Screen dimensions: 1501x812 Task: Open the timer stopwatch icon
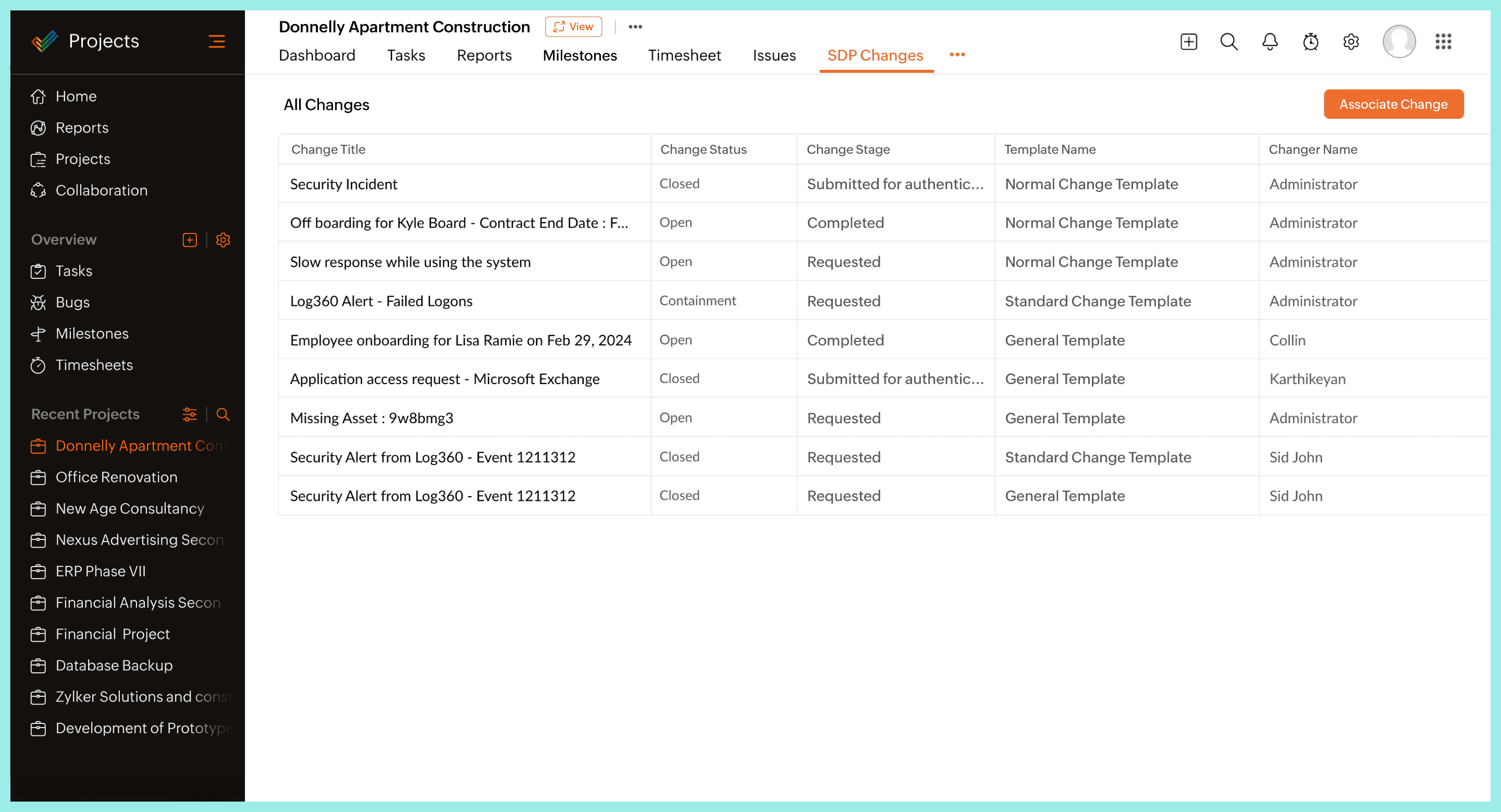point(1310,41)
